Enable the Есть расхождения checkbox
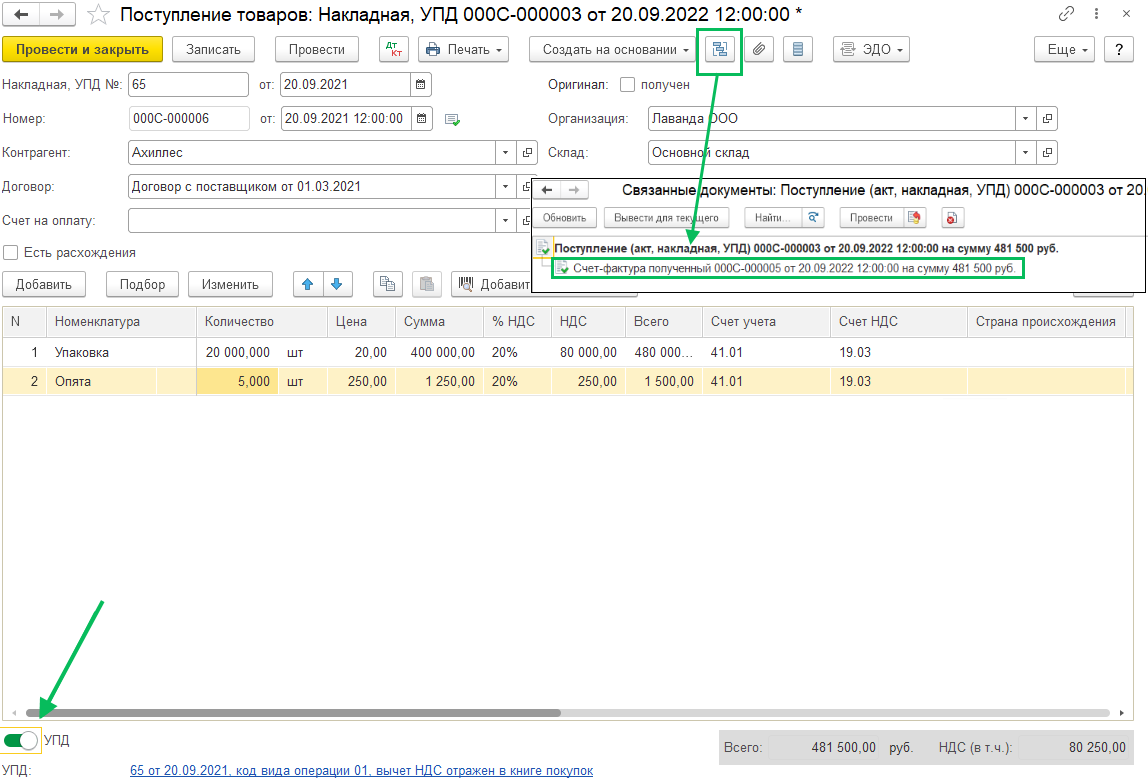The width and height of the screenshot is (1148, 783). coord(11,253)
